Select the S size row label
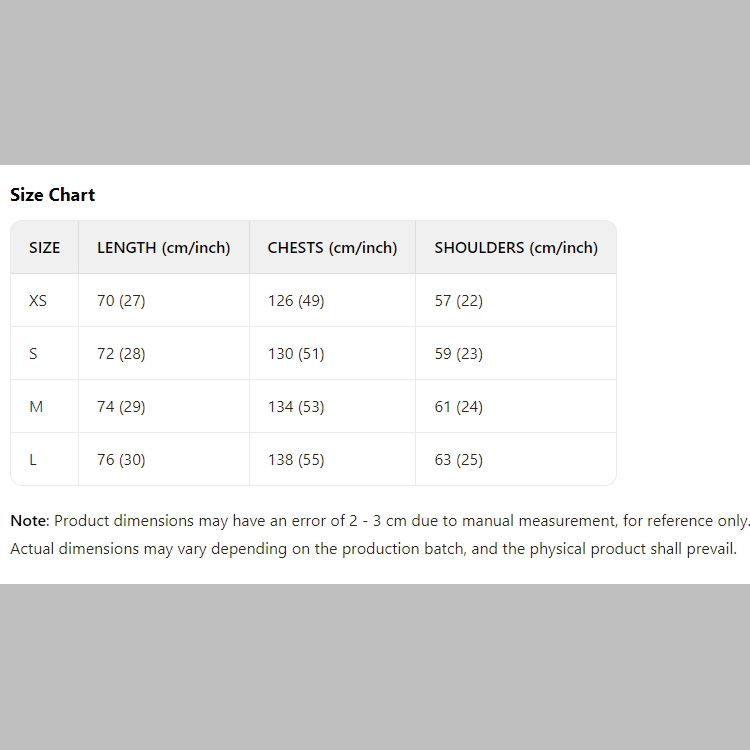Viewport: 750px width, 750px height. point(33,354)
